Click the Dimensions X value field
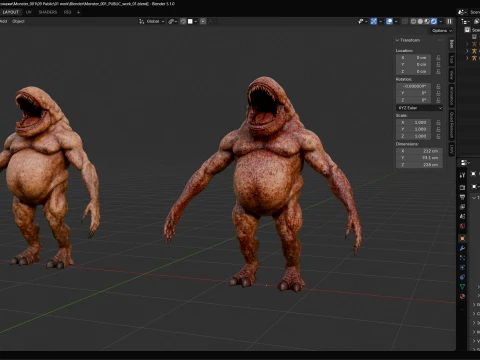The image size is (480, 360). [x=419, y=151]
